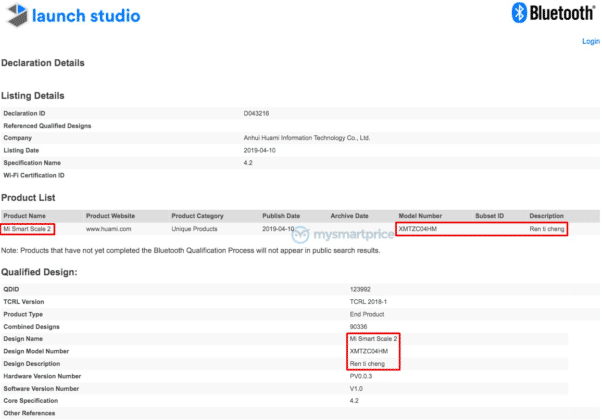Select the Combined Designs value 90336

[x=358, y=327]
